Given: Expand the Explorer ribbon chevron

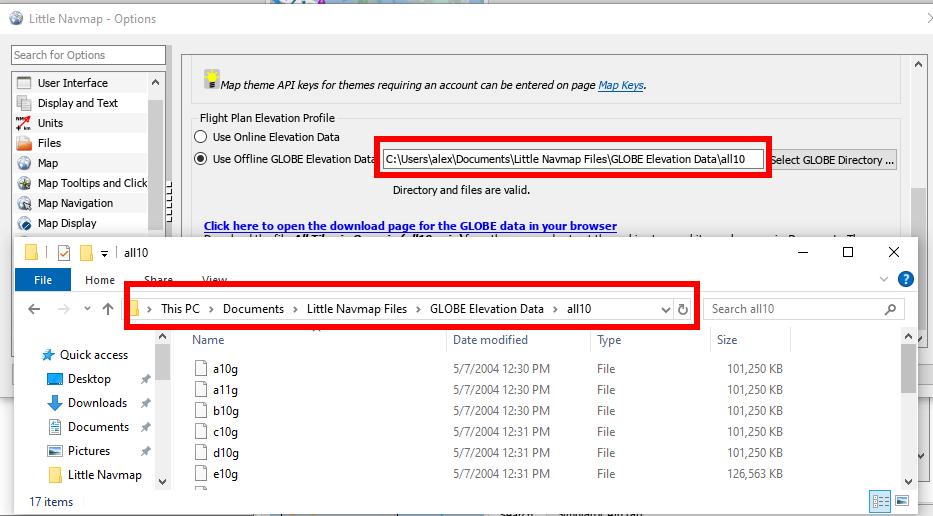Looking at the screenshot, I should pyautogui.click(x=884, y=279).
